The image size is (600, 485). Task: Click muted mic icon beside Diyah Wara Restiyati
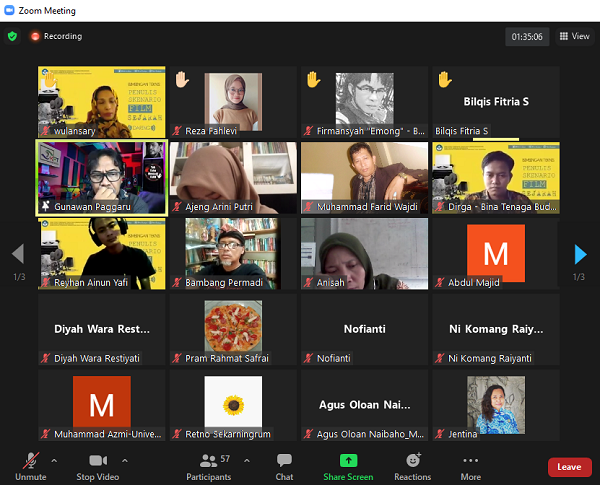click(45, 358)
